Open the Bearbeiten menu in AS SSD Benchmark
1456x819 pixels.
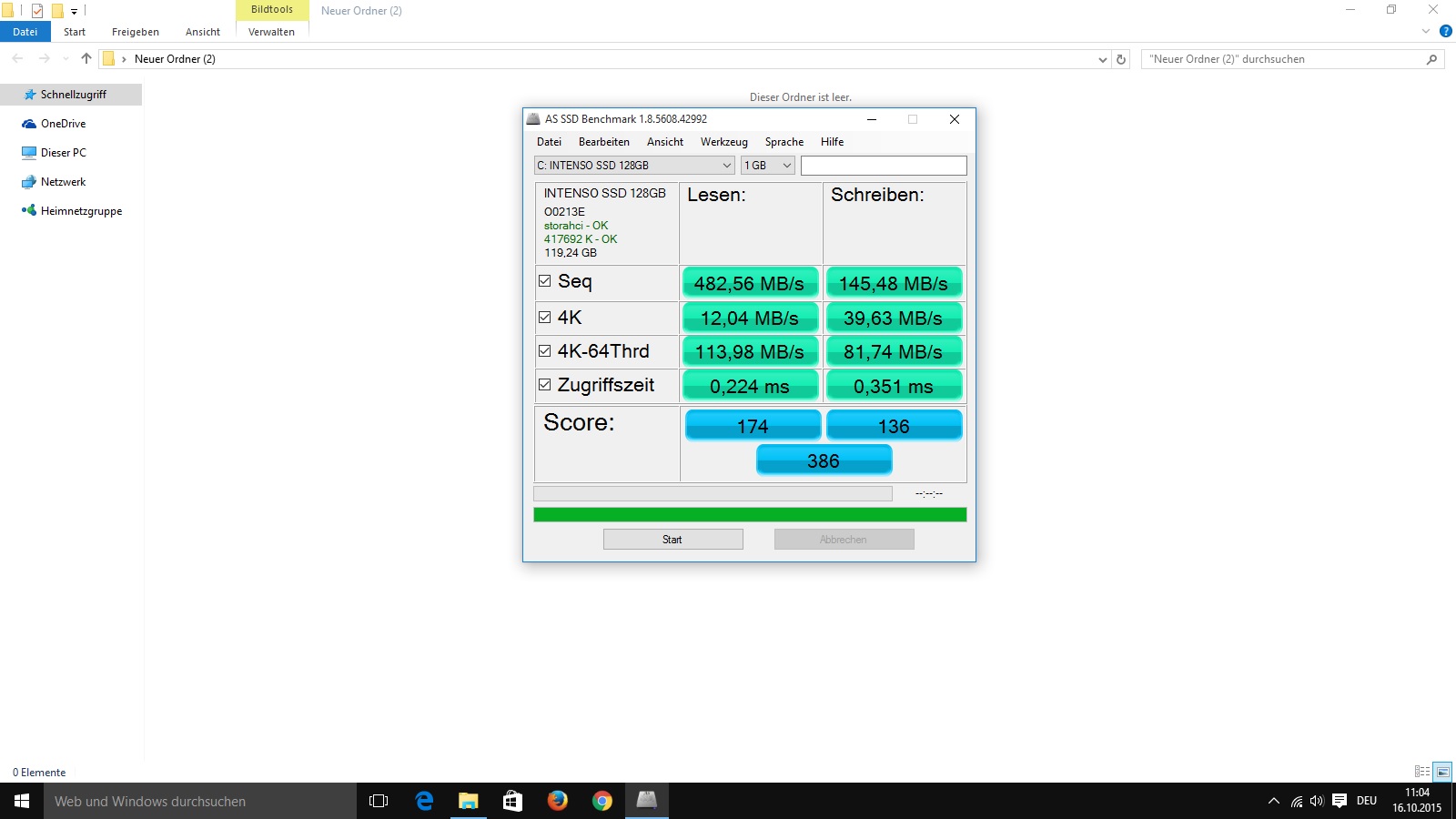(604, 142)
